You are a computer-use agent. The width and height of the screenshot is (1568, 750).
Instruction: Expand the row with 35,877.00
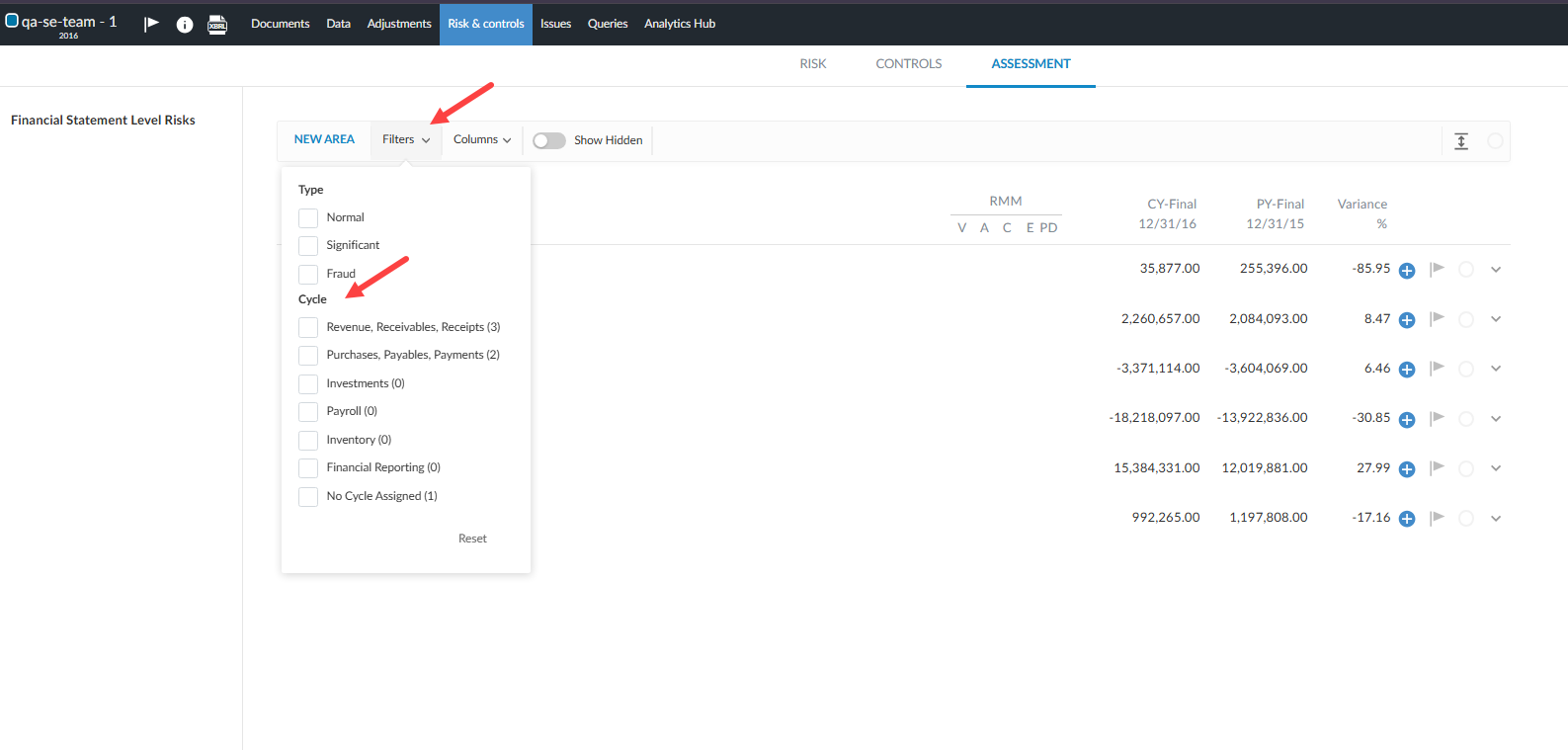pyautogui.click(x=1496, y=270)
